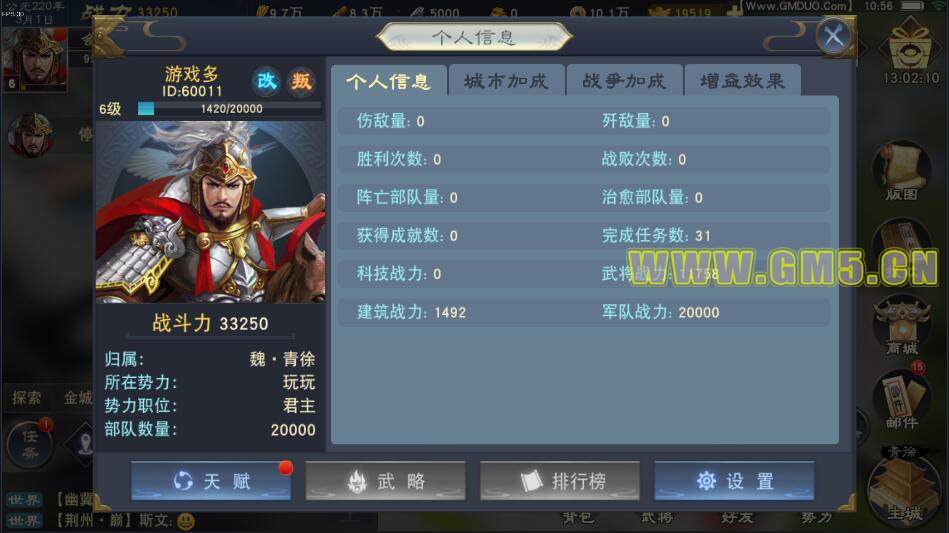Open the 任务 quest icon
949x533 pixels.
coord(30,444)
